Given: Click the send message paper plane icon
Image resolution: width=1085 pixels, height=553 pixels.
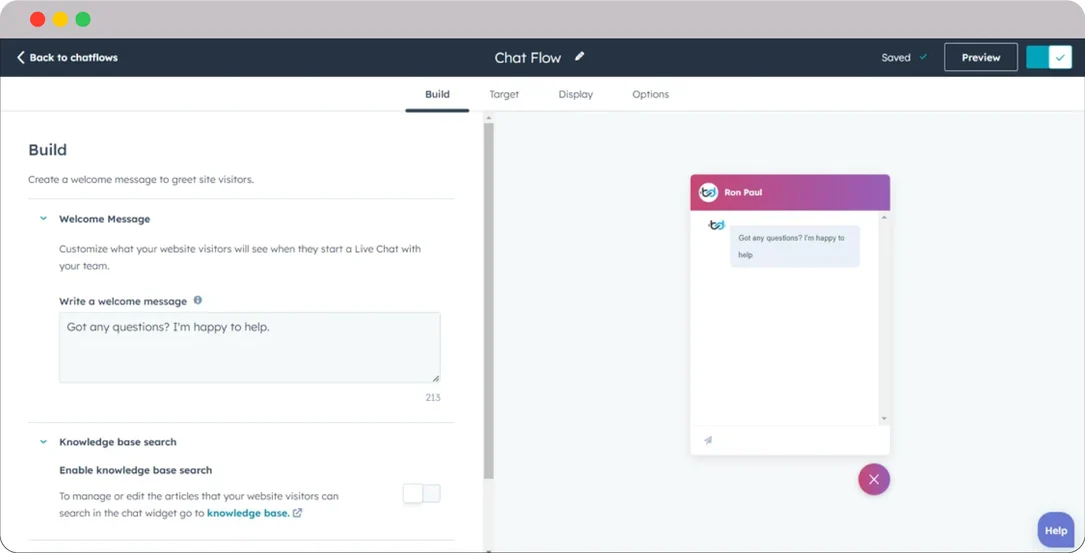Looking at the screenshot, I should 708,440.
